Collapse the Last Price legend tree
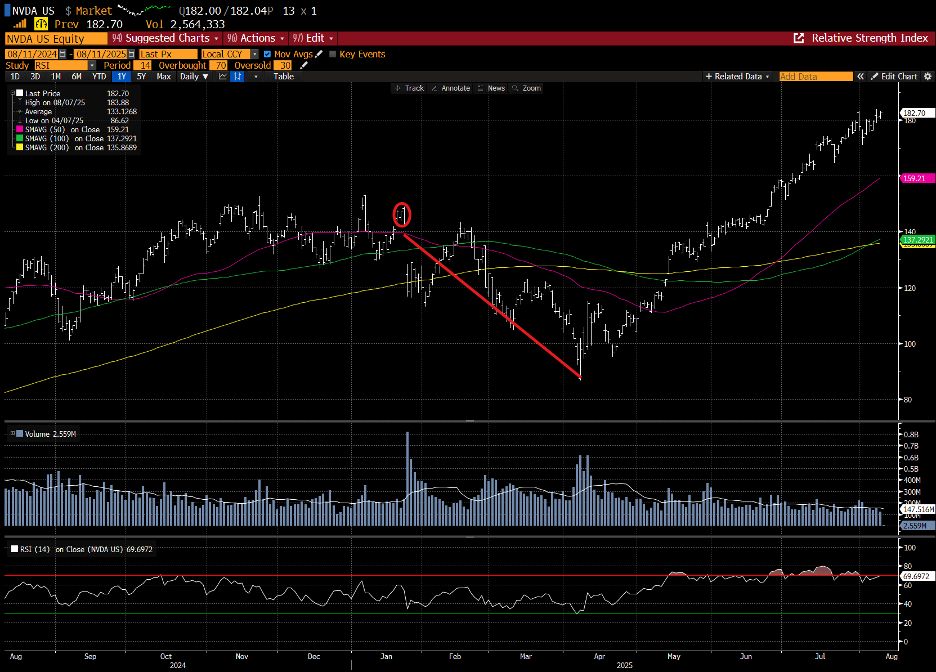Screen dimensions: 936x672 click(13, 93)
